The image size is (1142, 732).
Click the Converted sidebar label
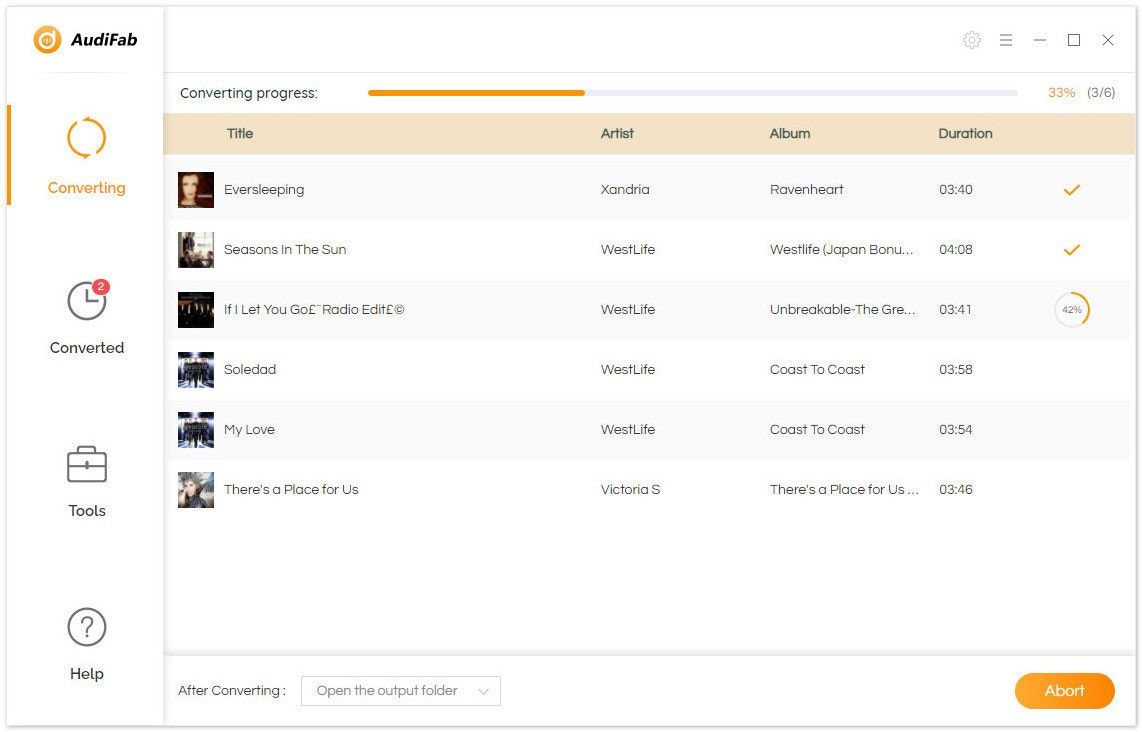click(x=87, y=348)
